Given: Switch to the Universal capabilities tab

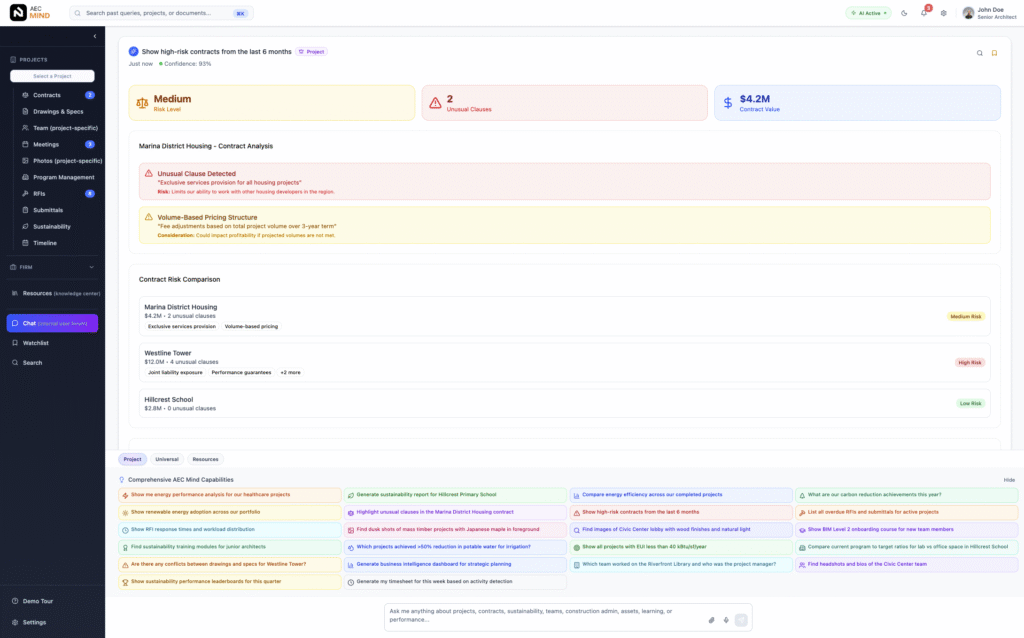Looking at the screenshot, I should (168, 459).
